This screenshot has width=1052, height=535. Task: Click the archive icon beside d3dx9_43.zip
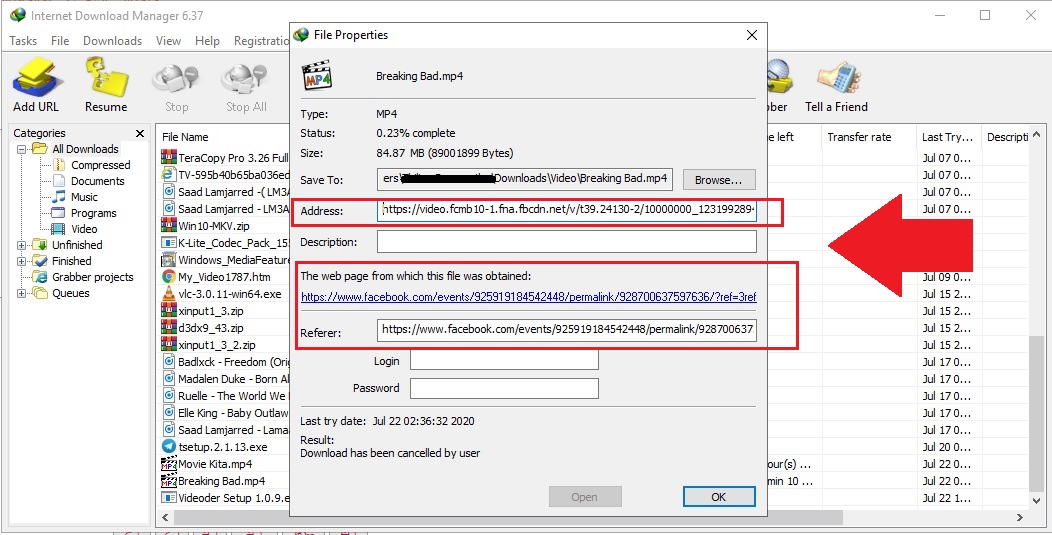168,328
